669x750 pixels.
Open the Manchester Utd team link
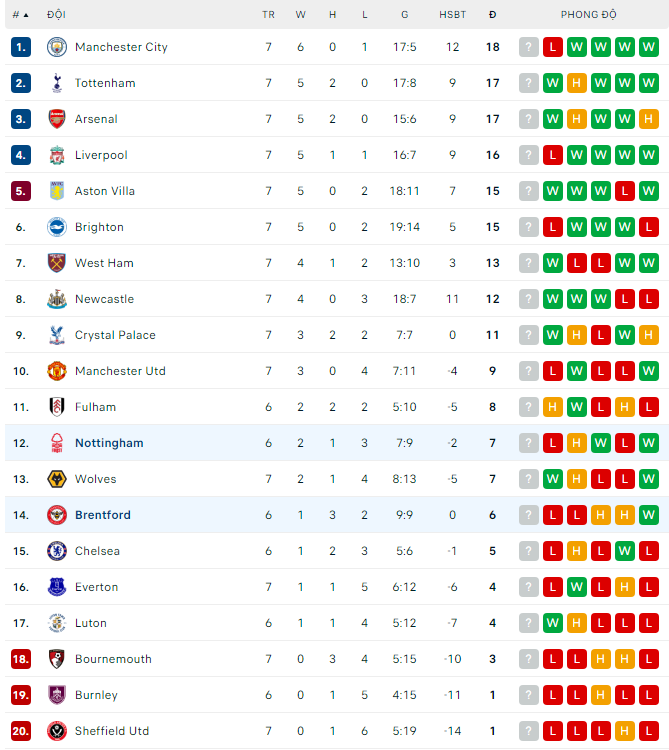tap(120, 371)
